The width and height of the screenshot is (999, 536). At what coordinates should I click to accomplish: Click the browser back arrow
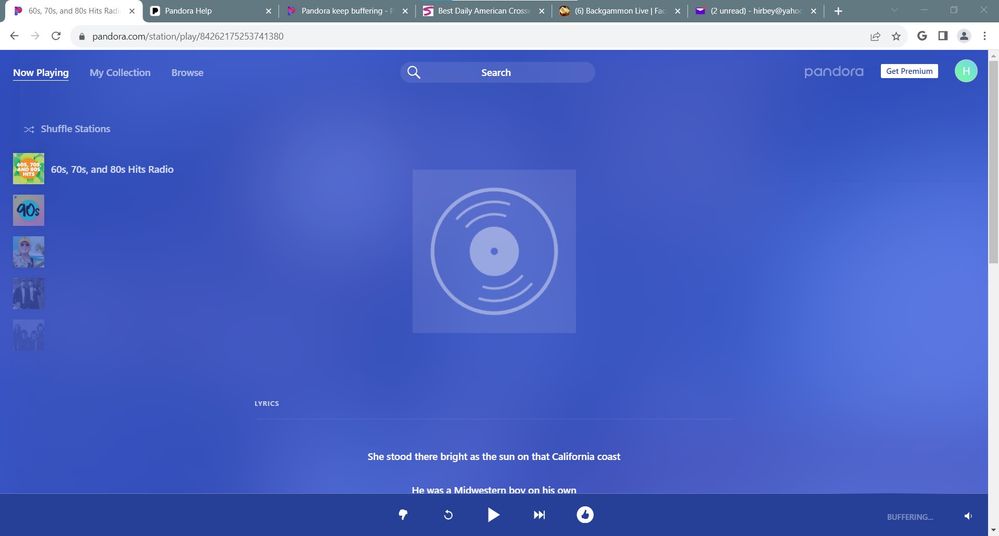14,36
